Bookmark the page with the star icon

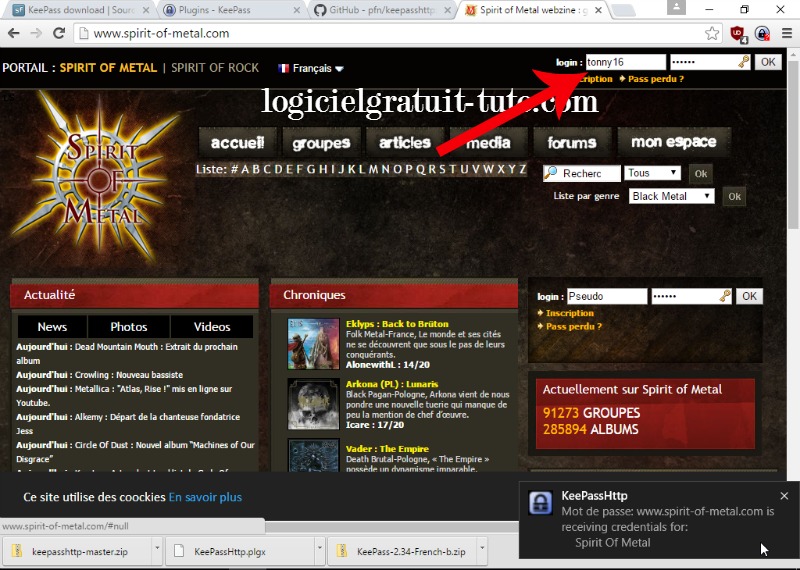click(x=712, y=34)
